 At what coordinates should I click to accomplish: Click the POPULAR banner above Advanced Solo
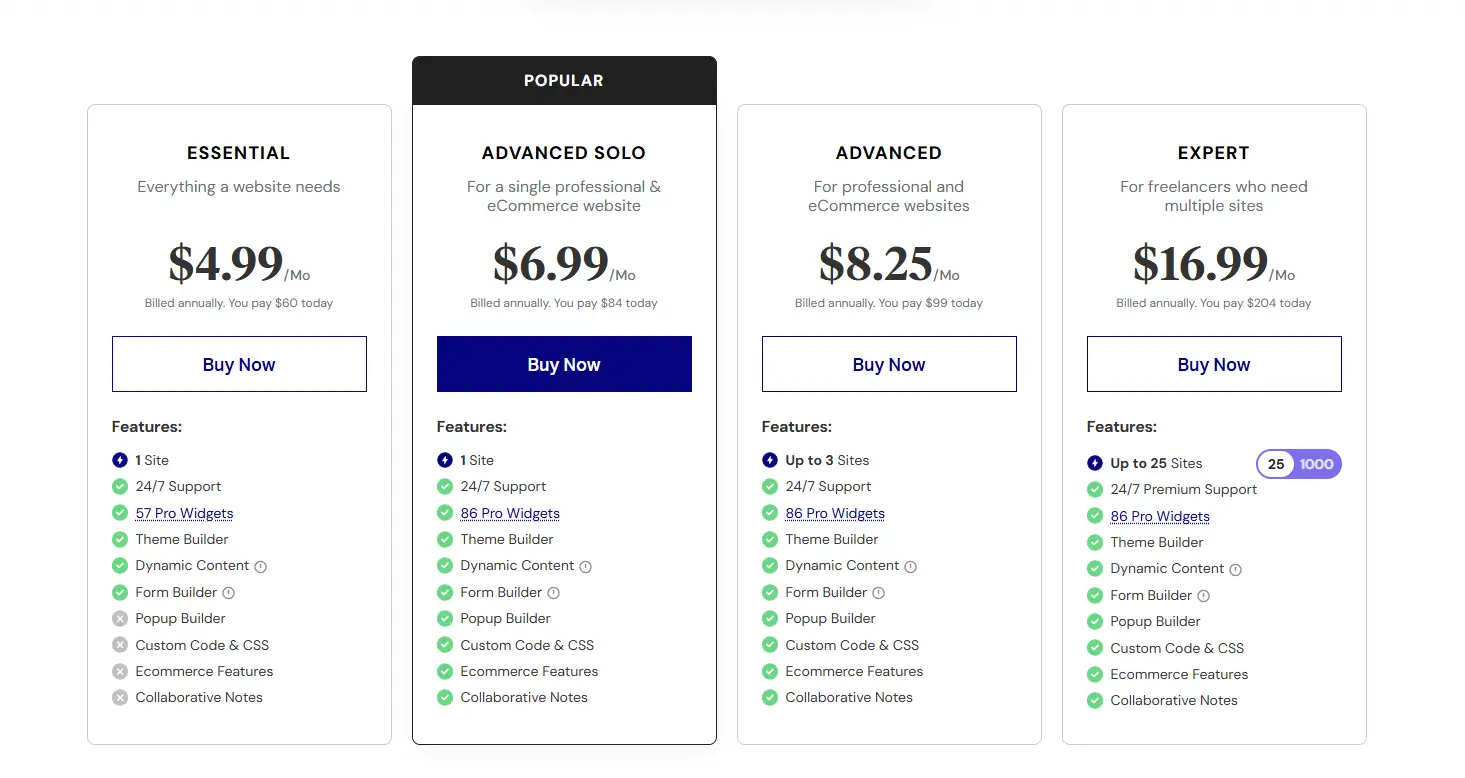(x=564, y=81)
